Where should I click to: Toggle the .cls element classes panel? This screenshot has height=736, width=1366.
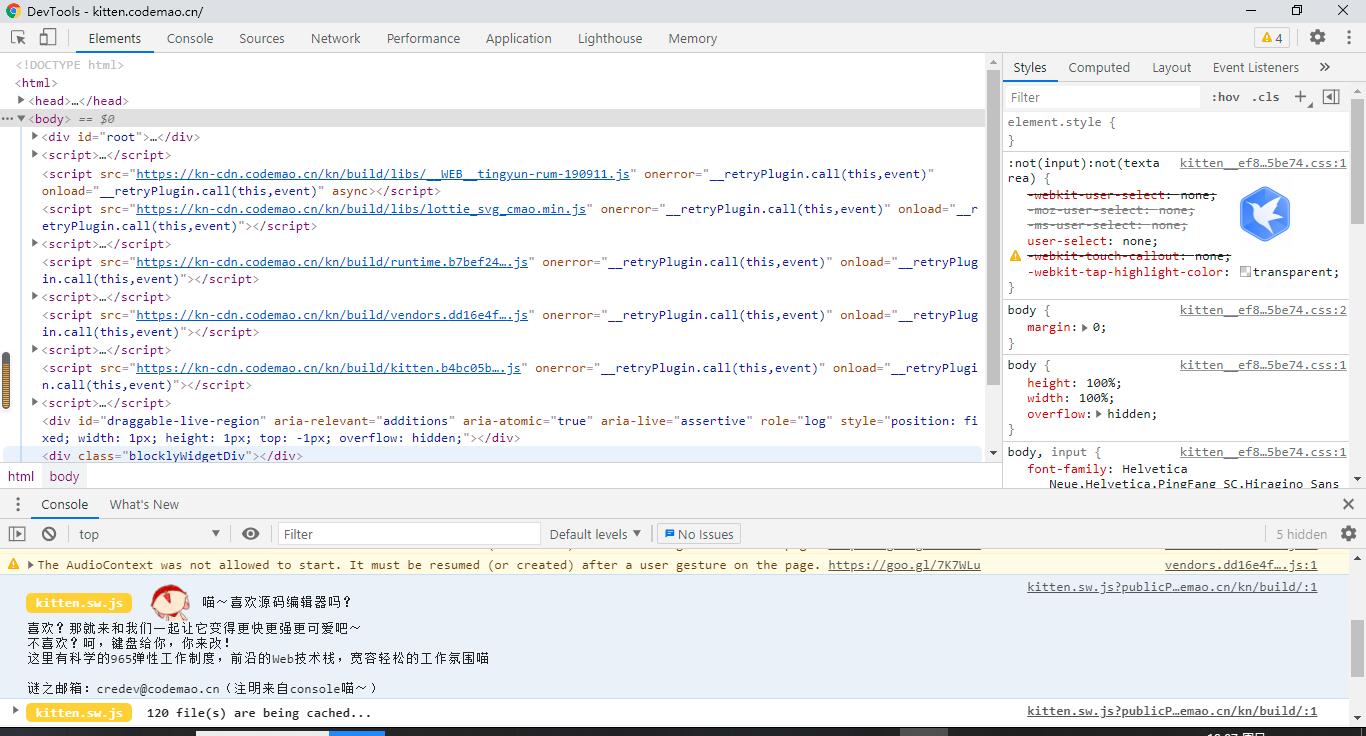click(x=1266, y=97)
